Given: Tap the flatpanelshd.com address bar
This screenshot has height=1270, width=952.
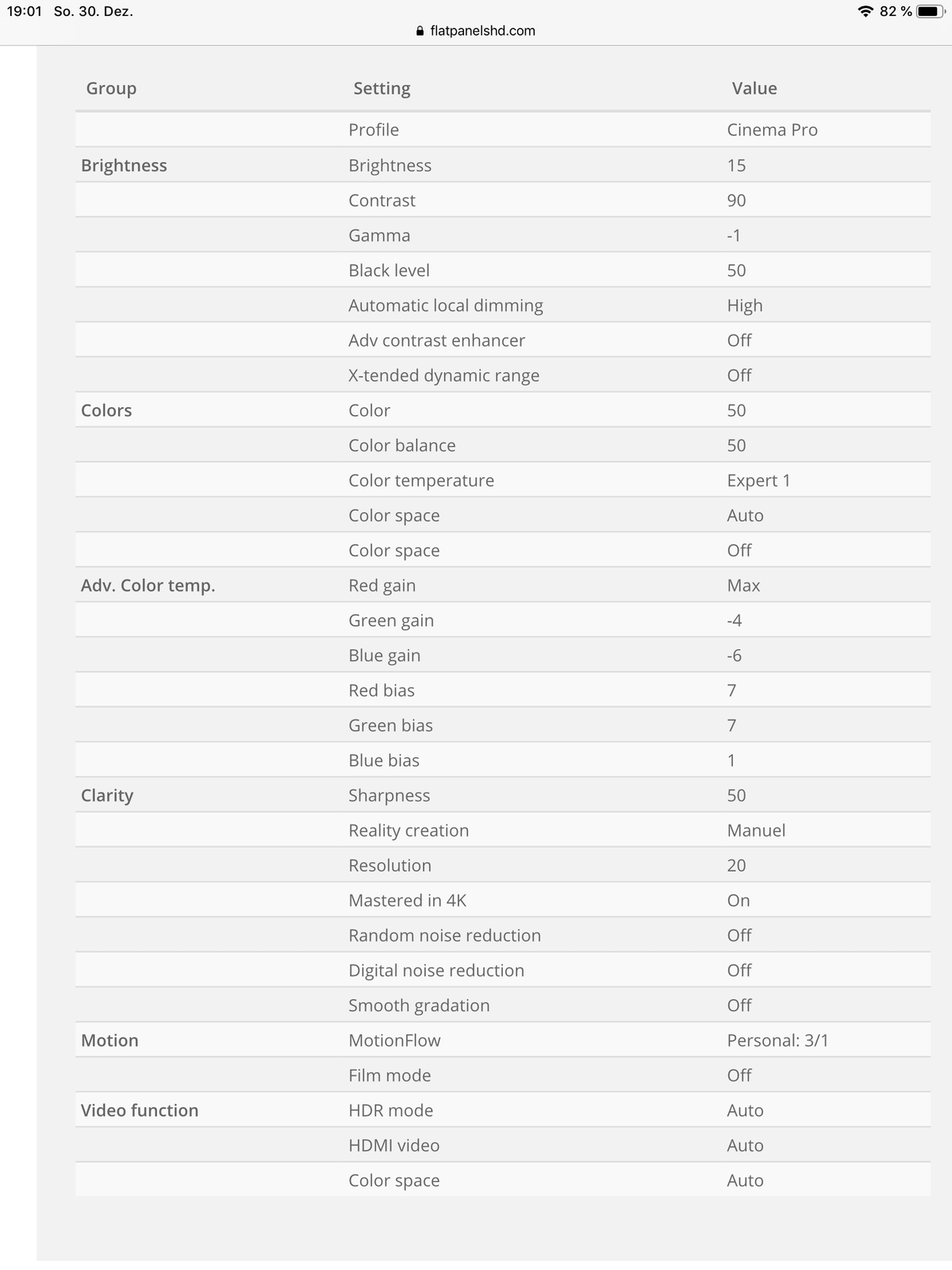Looking at the screenshot, I should click(x=476, y=31).
